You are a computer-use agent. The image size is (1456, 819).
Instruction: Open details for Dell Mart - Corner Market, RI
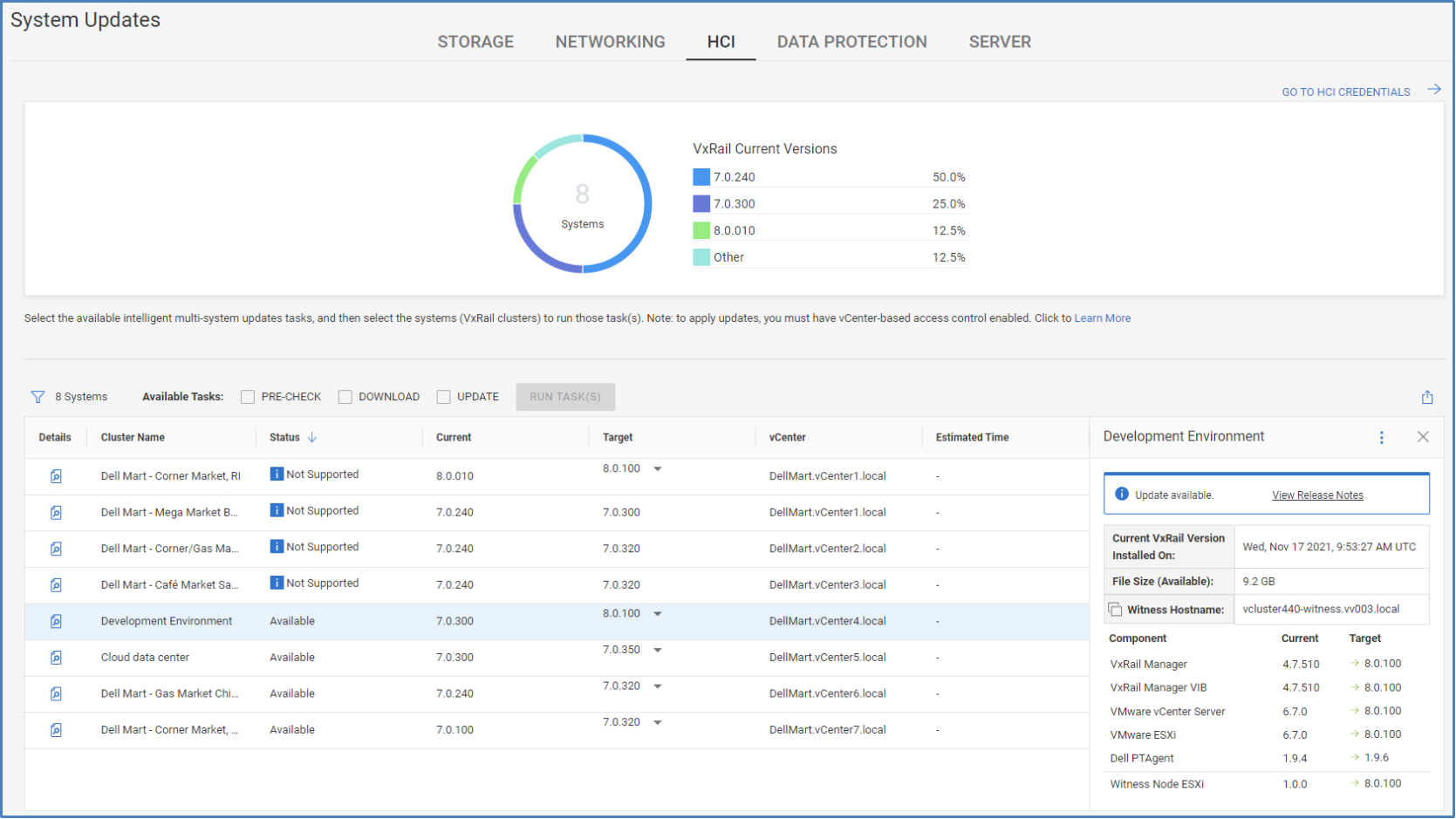(56, 476)
